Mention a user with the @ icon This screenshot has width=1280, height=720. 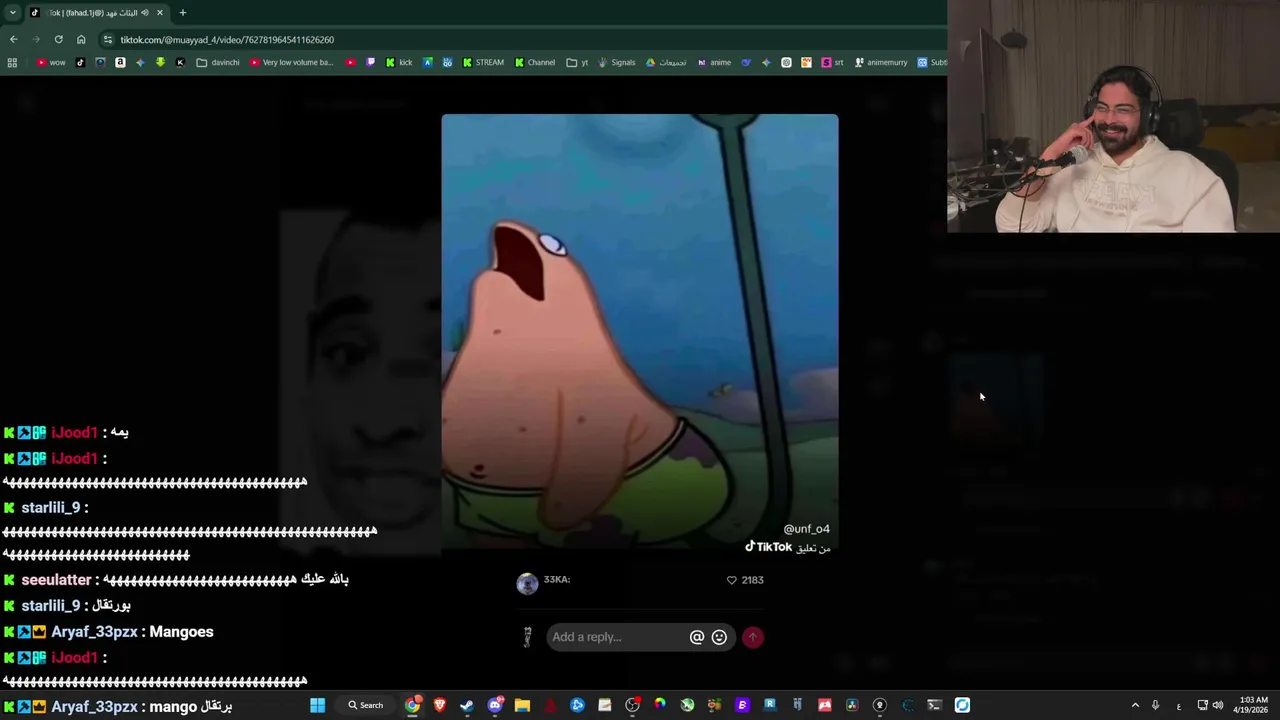(x=697, y=637)
